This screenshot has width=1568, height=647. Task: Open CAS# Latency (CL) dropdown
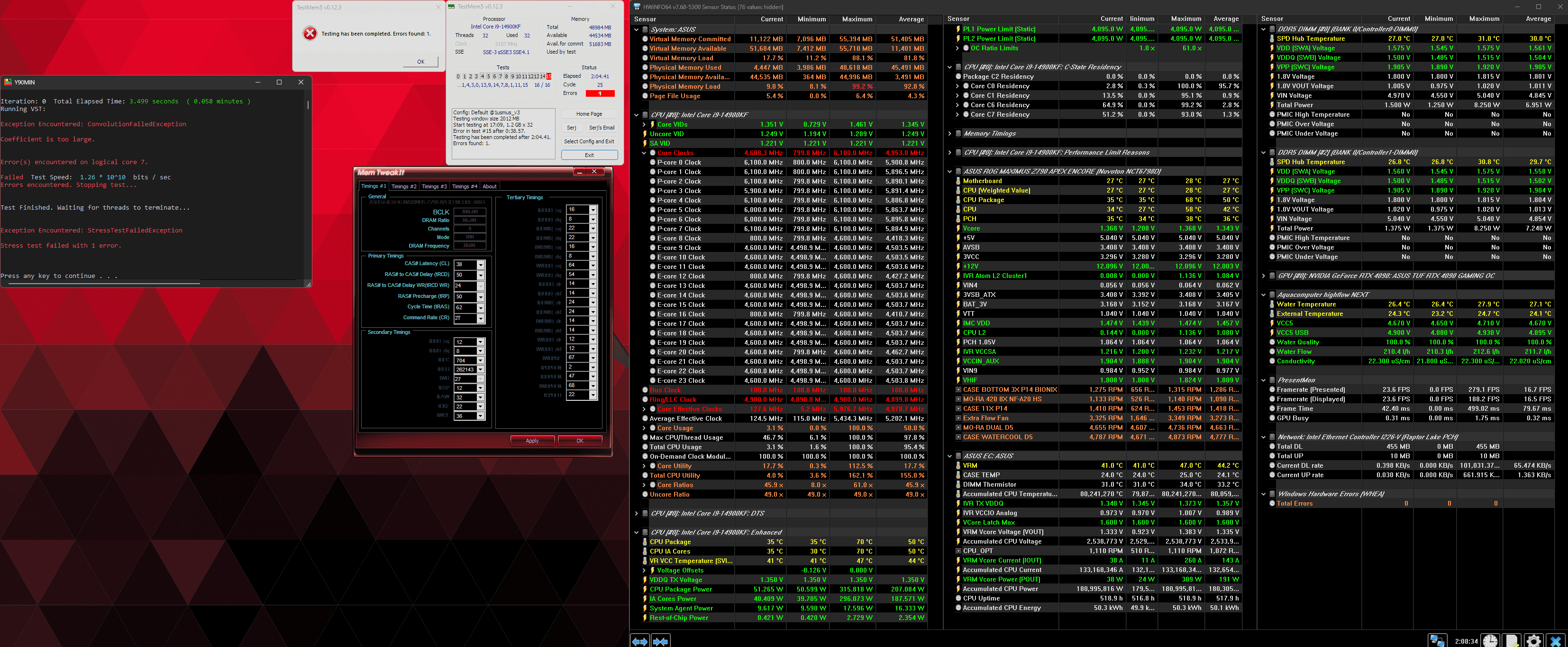pos(480,265)
